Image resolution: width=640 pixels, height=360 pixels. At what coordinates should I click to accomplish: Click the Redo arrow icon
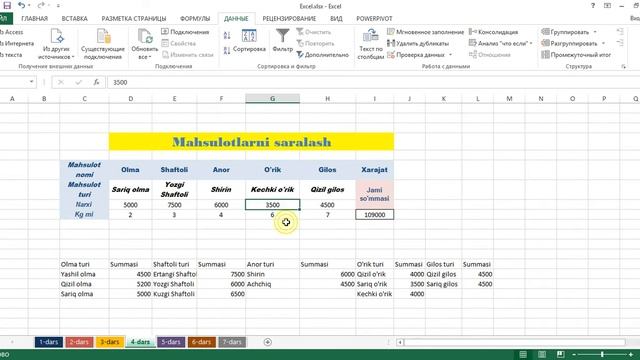[40, 5]
